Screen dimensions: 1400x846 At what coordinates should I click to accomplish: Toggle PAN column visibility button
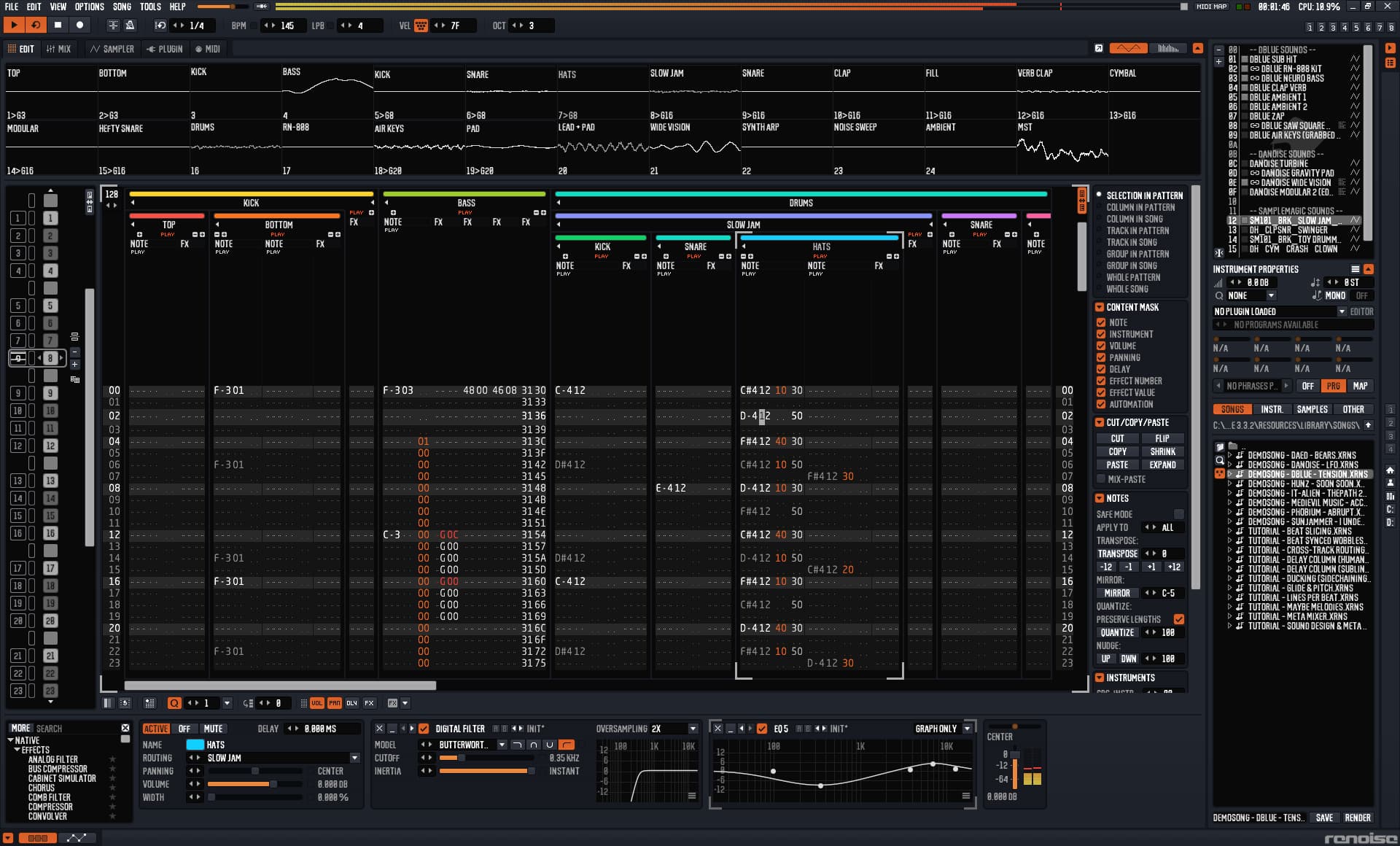point(334,703)
